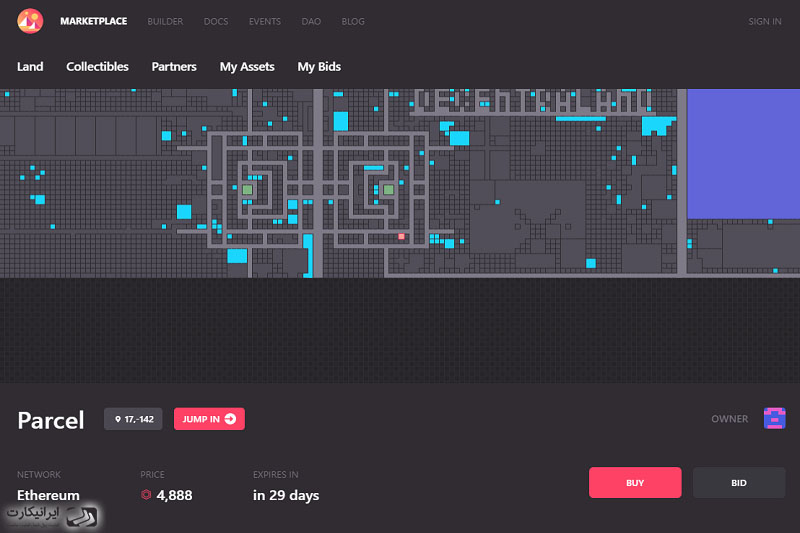Click the JUMP IN button
This screenshot has height=533, width=800.
pos(209,419)
